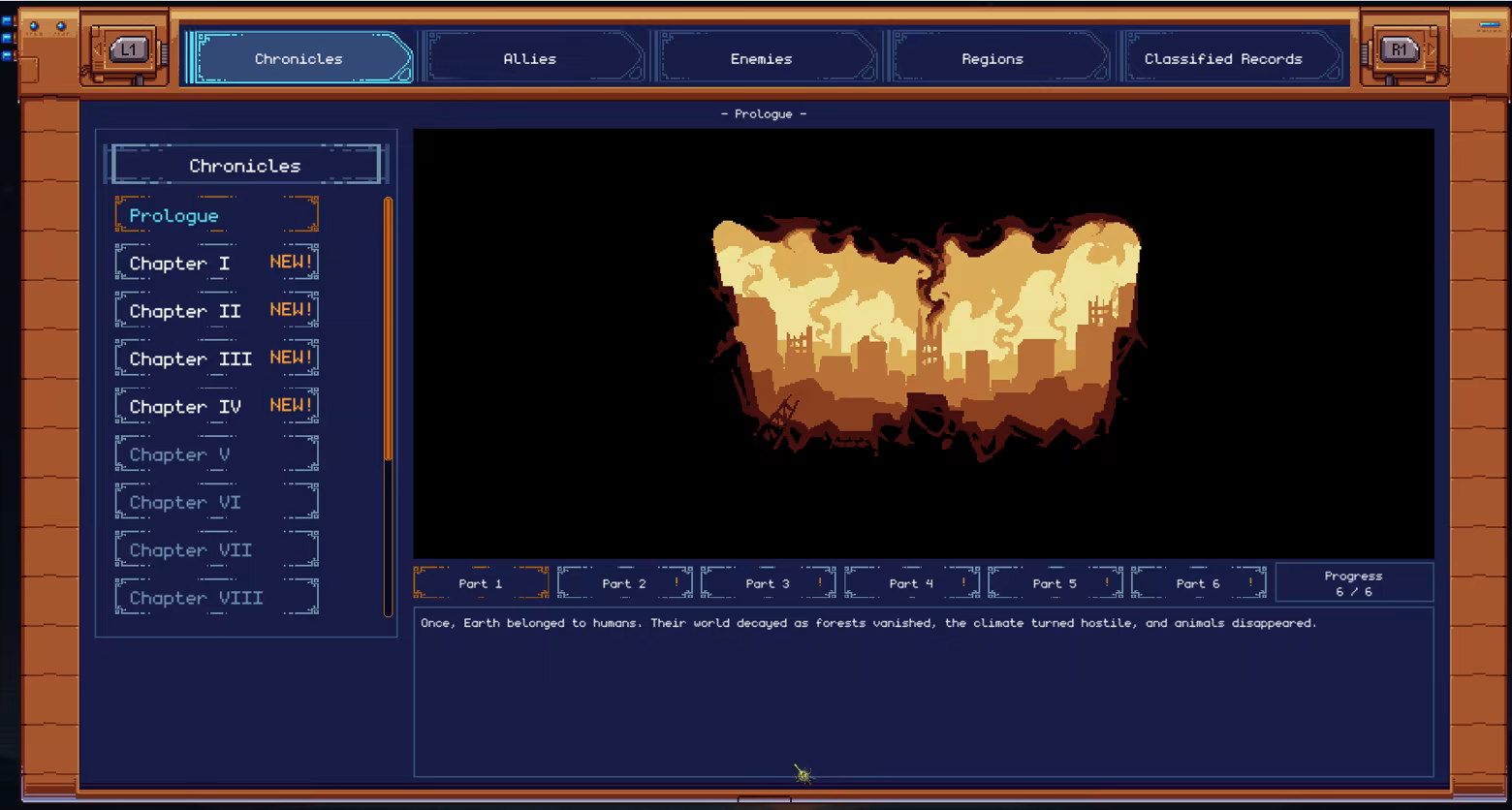Viewport: 1512px width, 810px height.
Task: Click the L1 shoulder button icon
Action: [128, 49]
